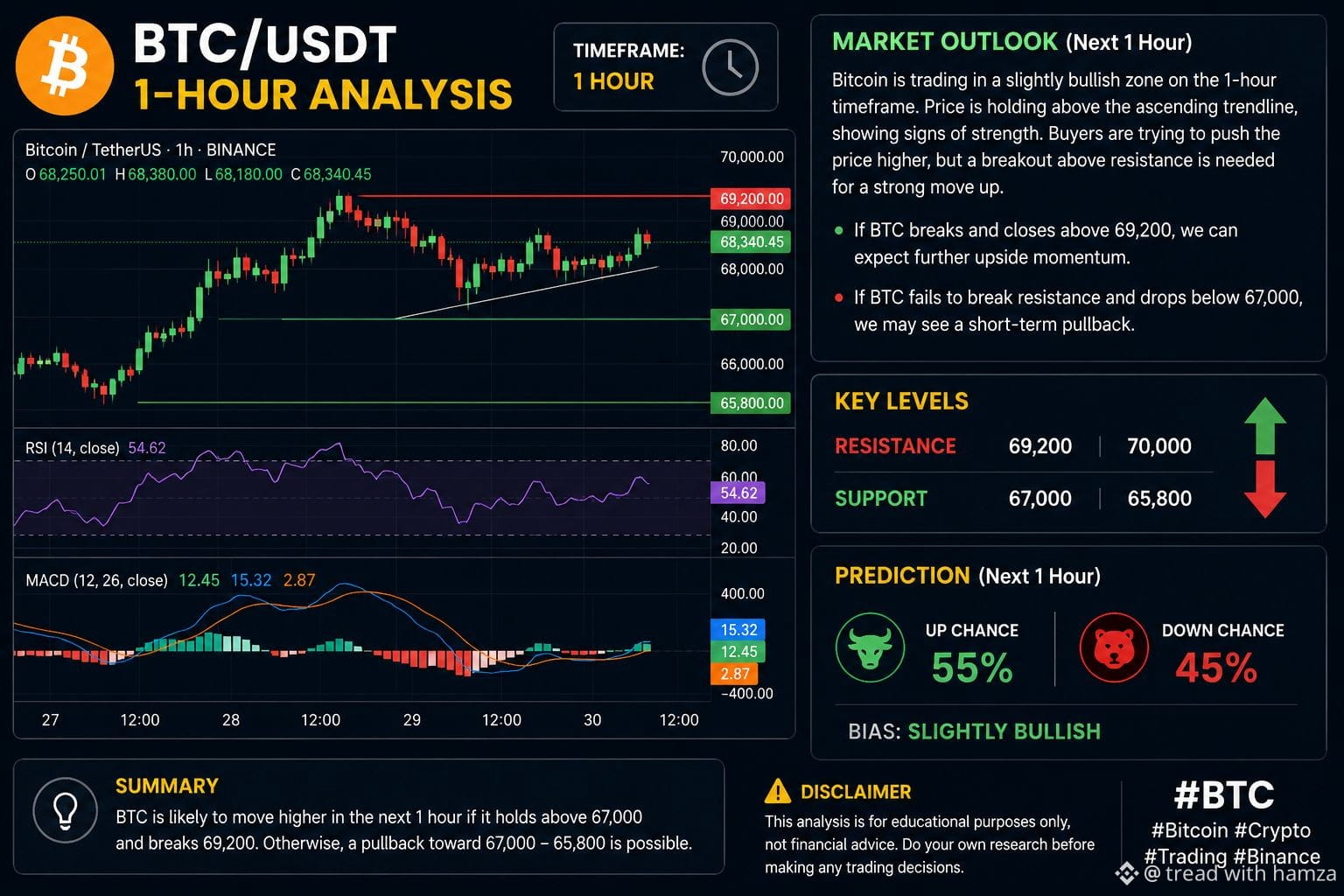Click the green up arrow in Key Levels
Screen dimensions: 1344x896
click(1265, 425)
